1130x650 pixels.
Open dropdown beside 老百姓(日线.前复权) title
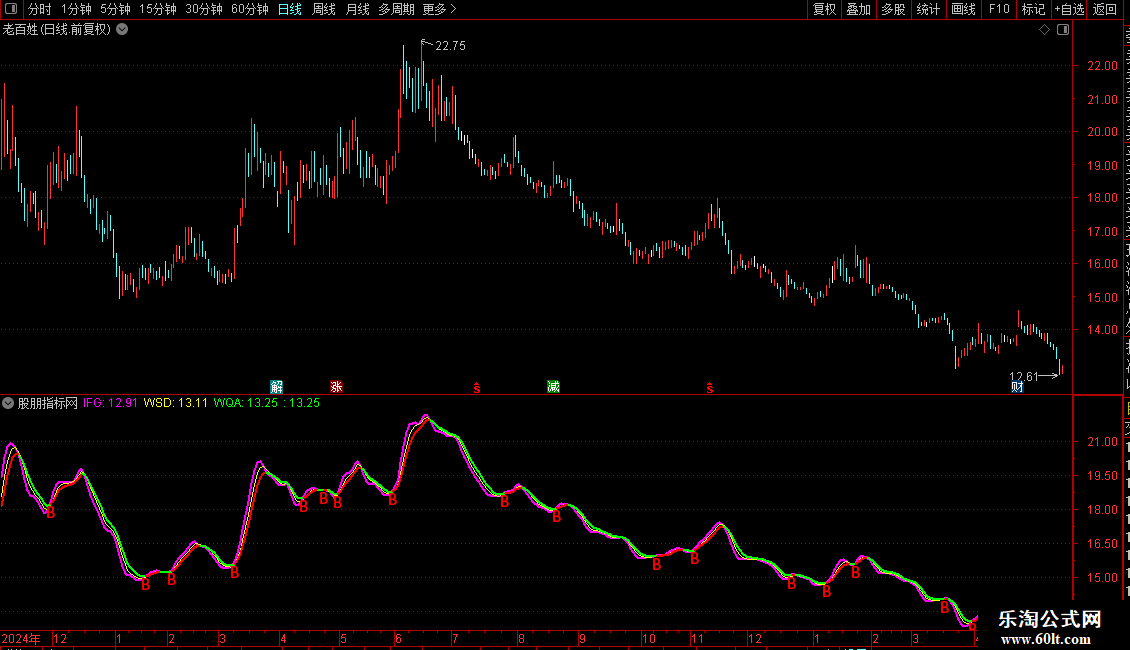tap(123, 30)
